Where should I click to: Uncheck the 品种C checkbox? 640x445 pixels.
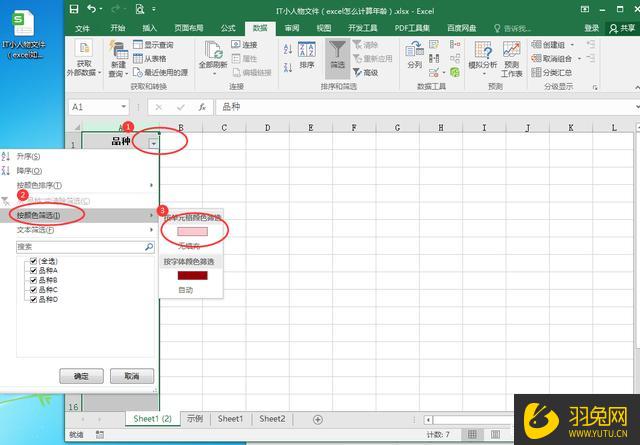pyautogui.click(x=33, y=289)
